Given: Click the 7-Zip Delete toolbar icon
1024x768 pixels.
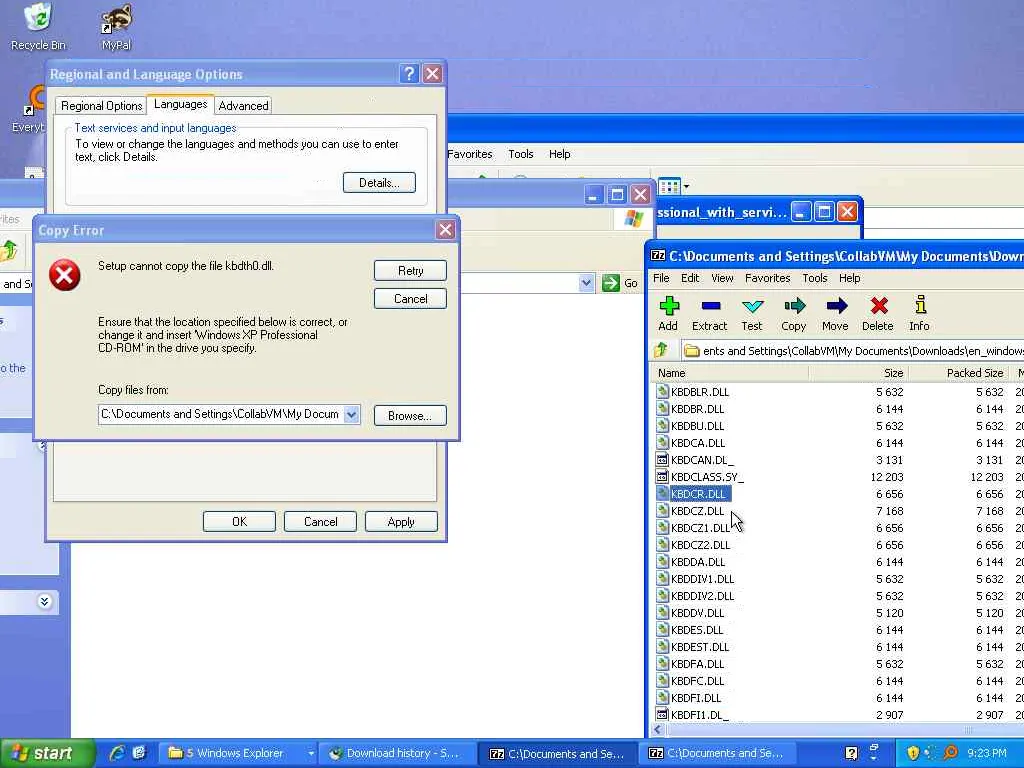Looking at the screenshot, I should 878,313.
